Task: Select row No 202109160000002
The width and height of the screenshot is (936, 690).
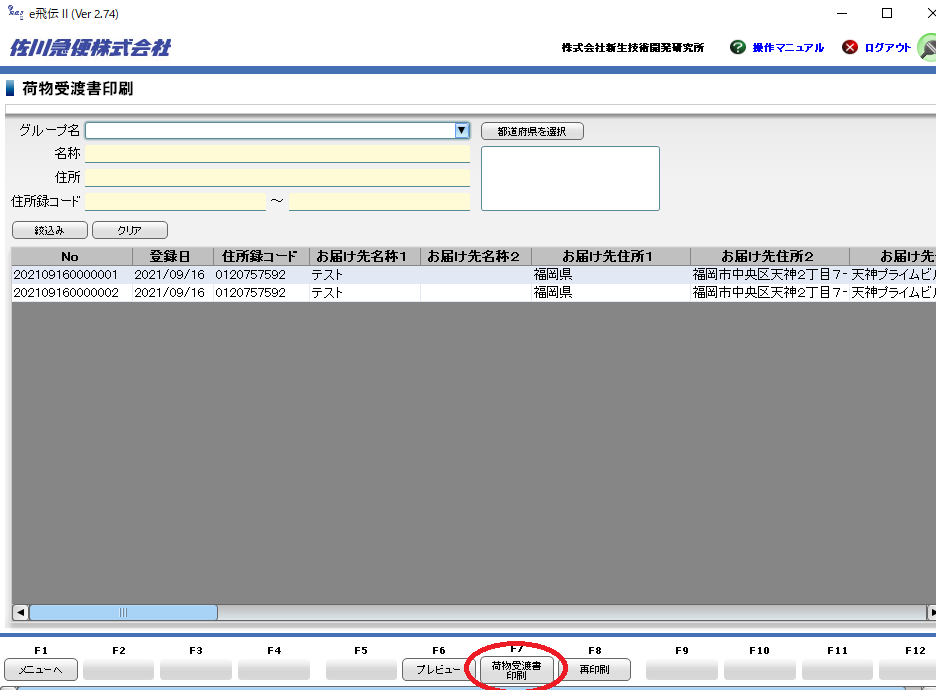Action: [66, 293]
